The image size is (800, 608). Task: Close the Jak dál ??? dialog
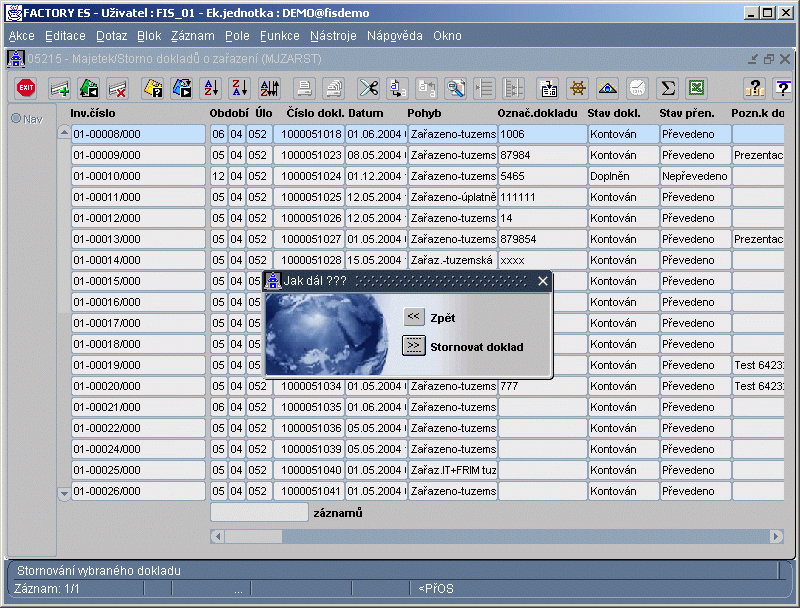[543, 281]
